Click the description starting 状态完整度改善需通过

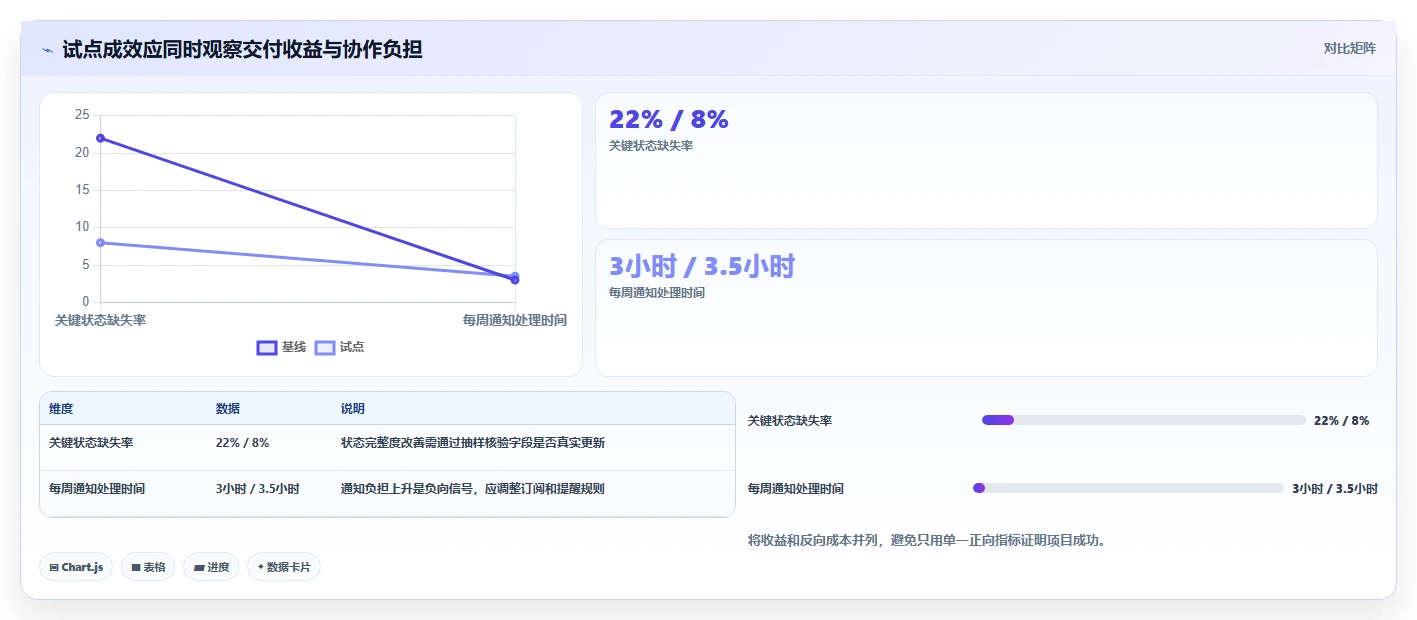tap(473, 443)
